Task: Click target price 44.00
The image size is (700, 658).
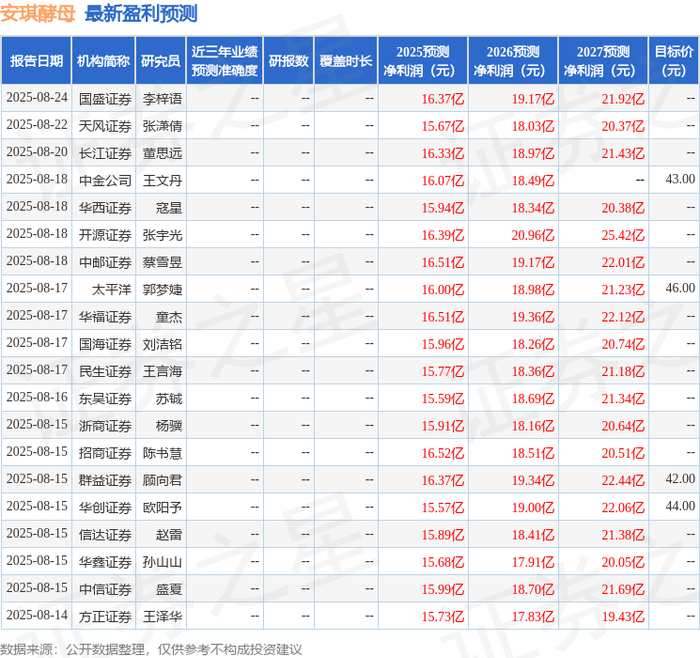Action: [680, 506]
